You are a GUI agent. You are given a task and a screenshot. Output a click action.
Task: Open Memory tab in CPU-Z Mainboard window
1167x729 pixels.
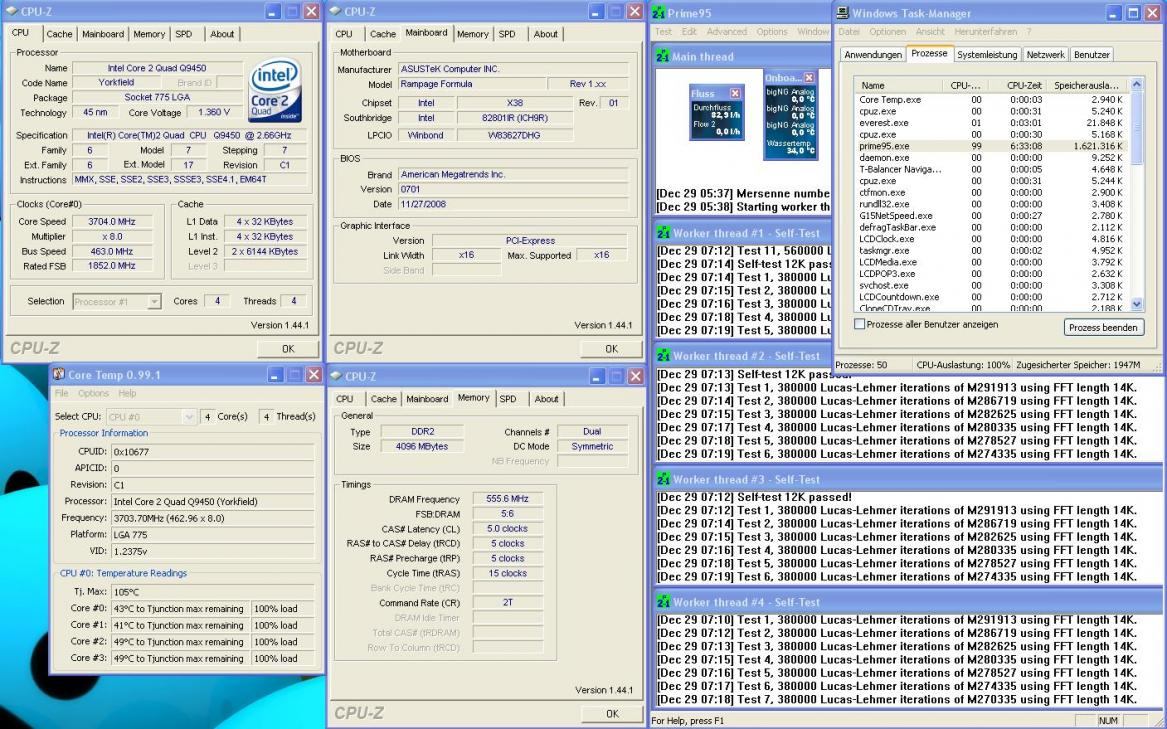(x=473, y=34)
